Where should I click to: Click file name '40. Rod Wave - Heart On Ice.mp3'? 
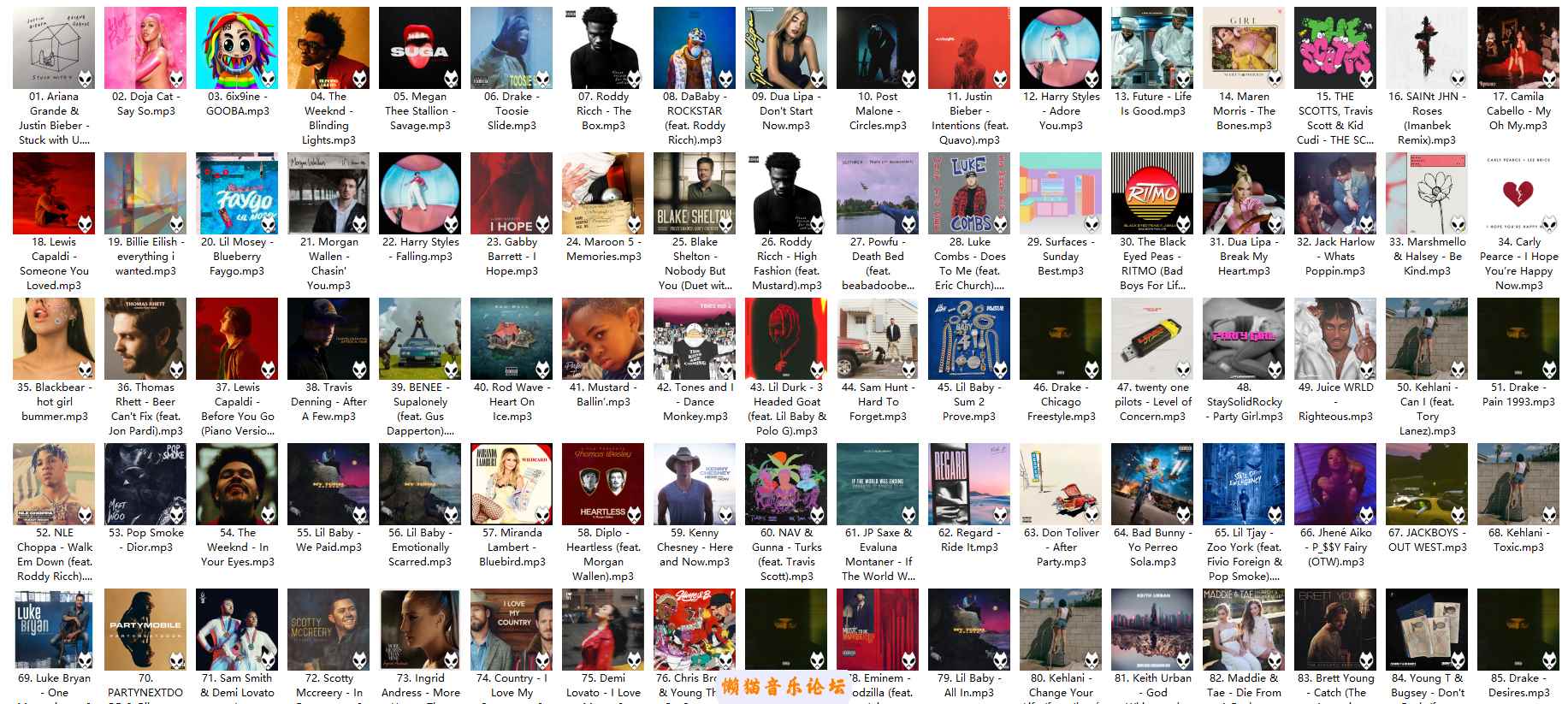[x=512, y=402]
